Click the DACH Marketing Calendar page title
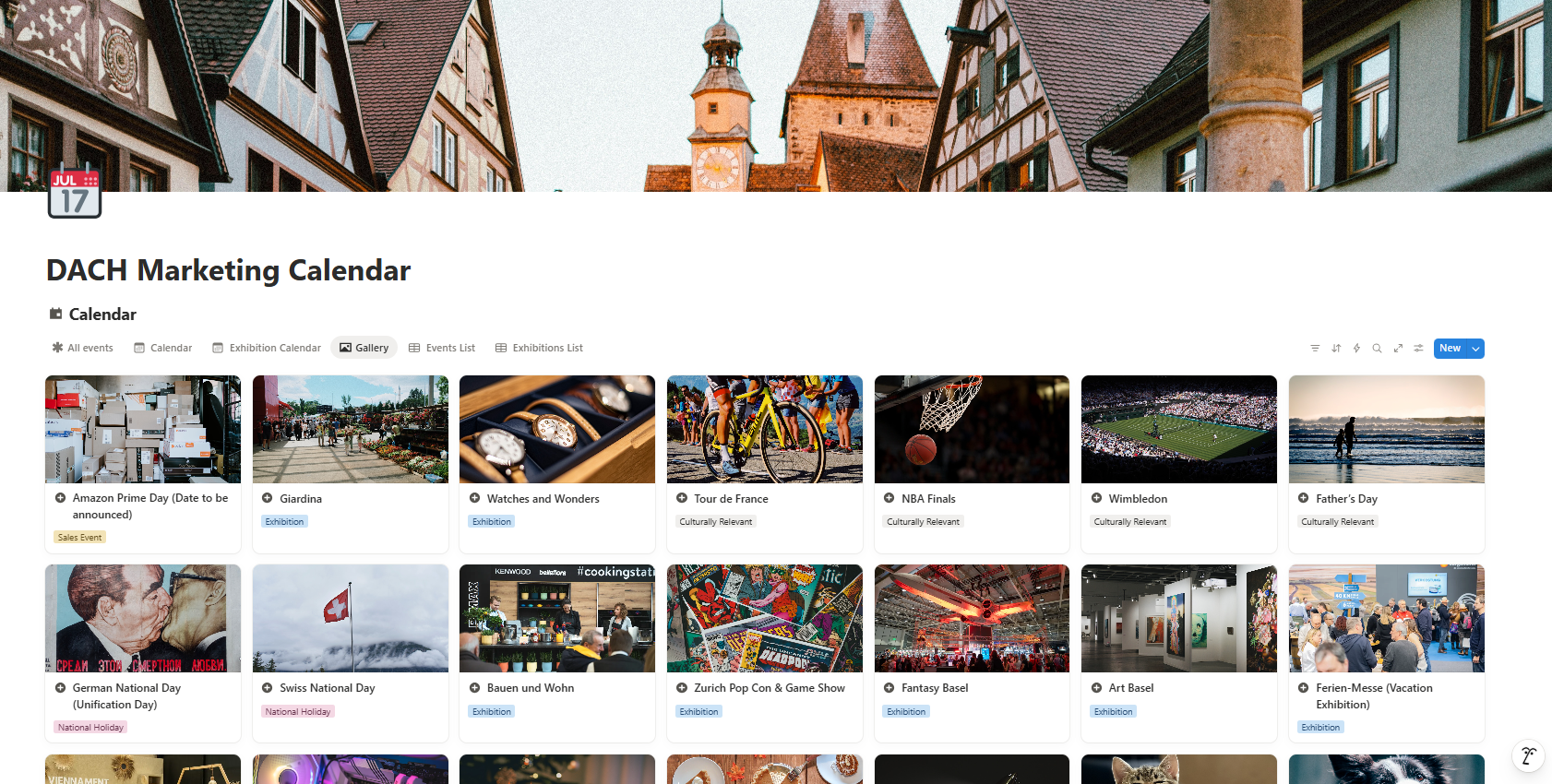Image resolution: width=1552 pixels, height=784 pixels. [228, 270]
